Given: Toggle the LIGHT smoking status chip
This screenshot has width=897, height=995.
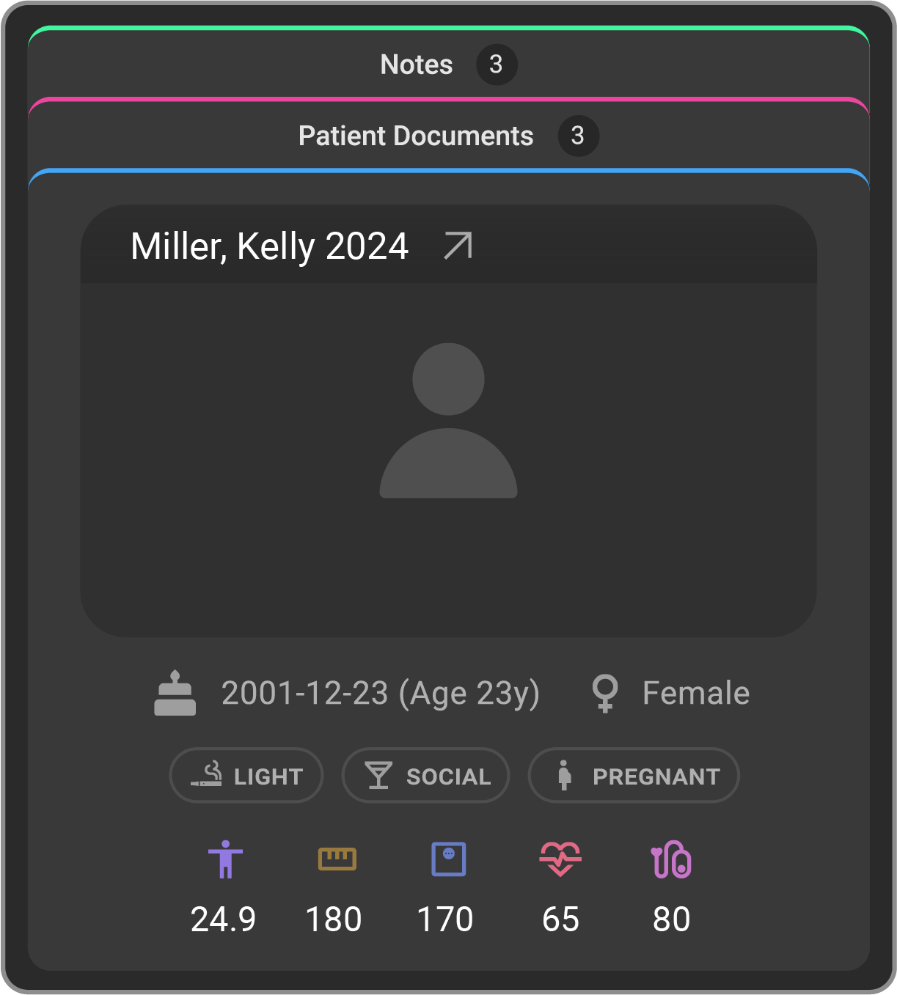Looking at the screenshot, I should (246, 776).
